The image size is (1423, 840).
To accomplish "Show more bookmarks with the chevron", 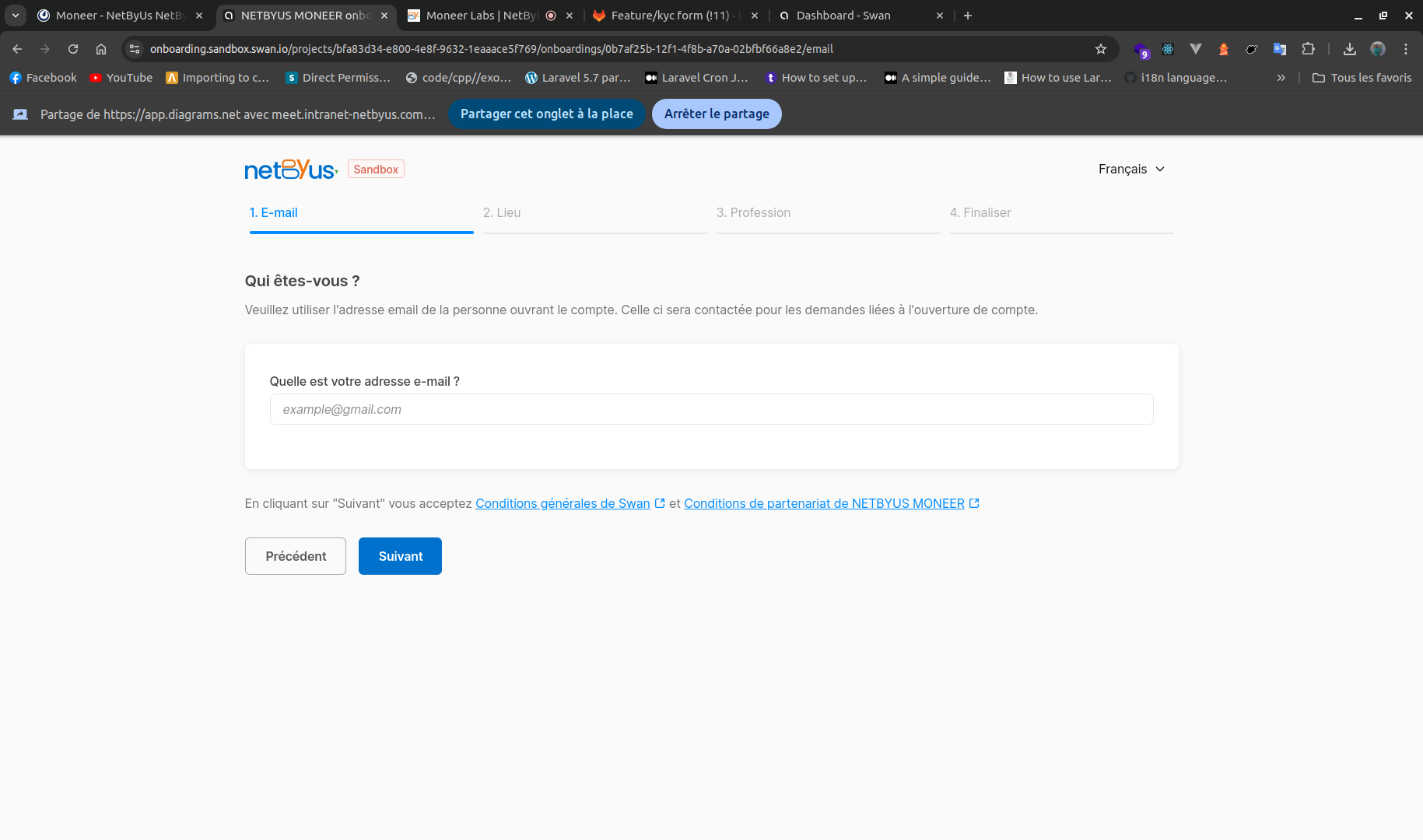I will 1281,78.
